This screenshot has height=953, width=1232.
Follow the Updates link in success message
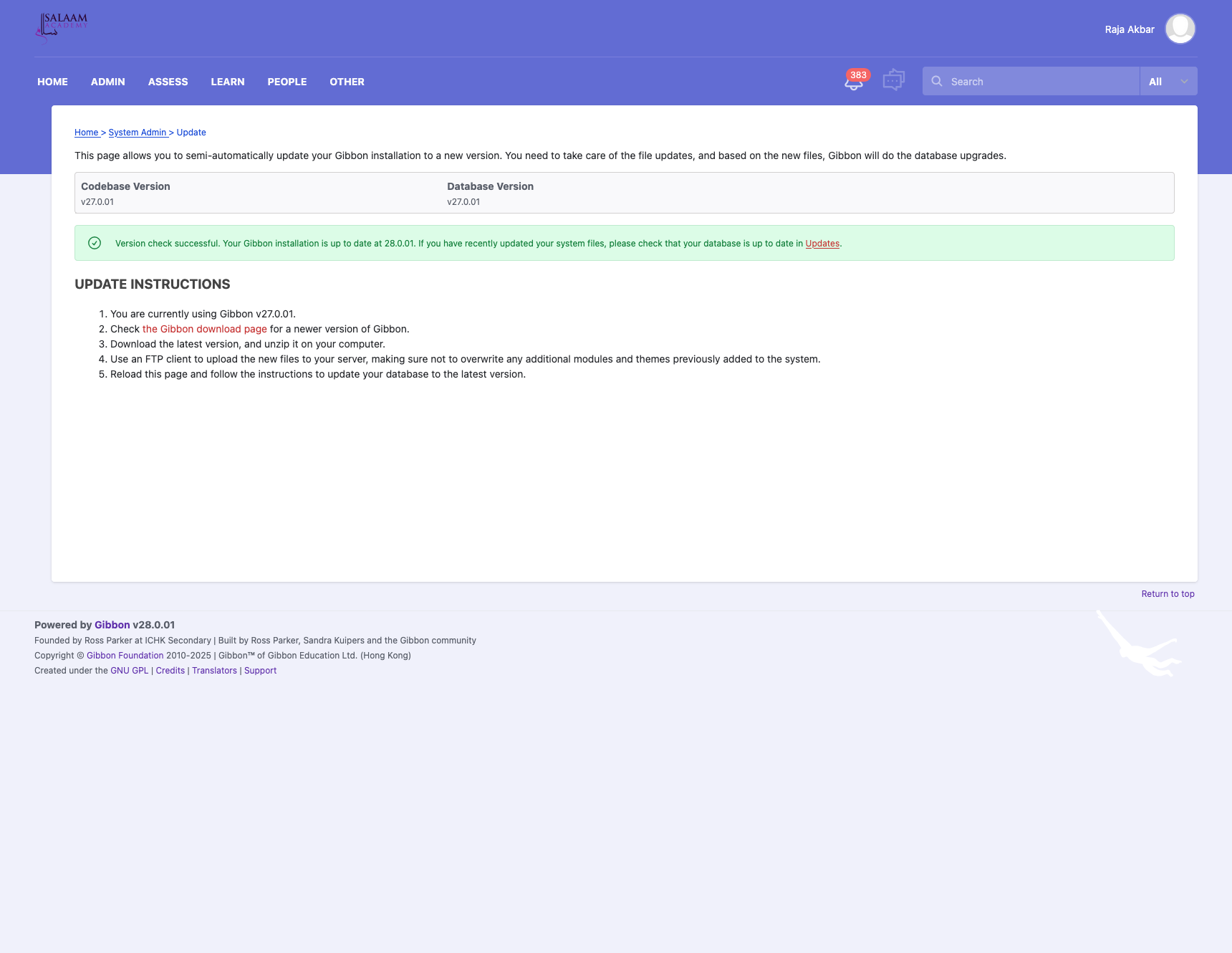[x=822, y=244]
